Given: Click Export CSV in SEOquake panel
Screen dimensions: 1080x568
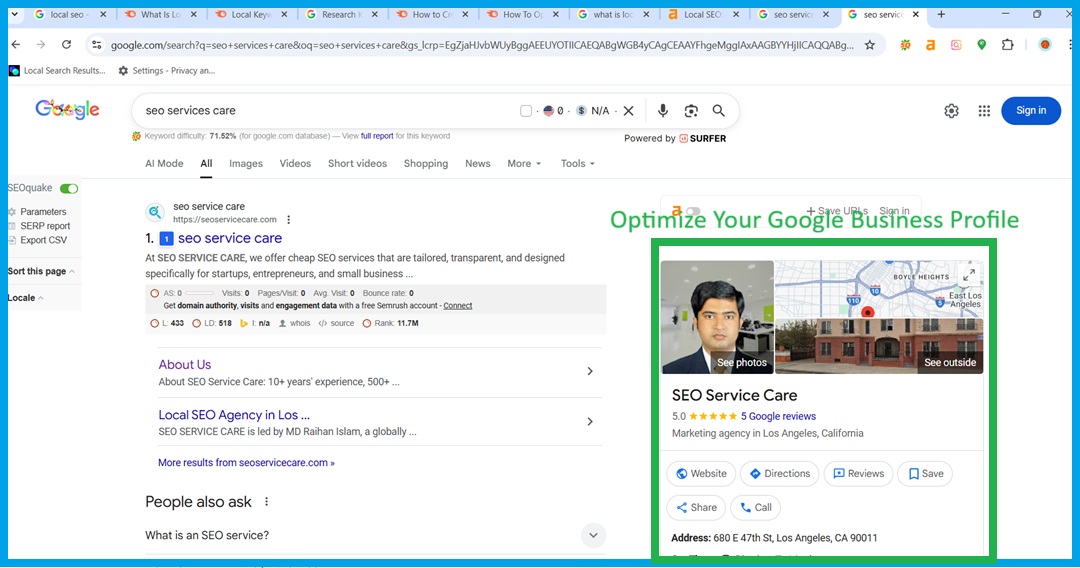Looking at the screenshot, I should (43, 240).
